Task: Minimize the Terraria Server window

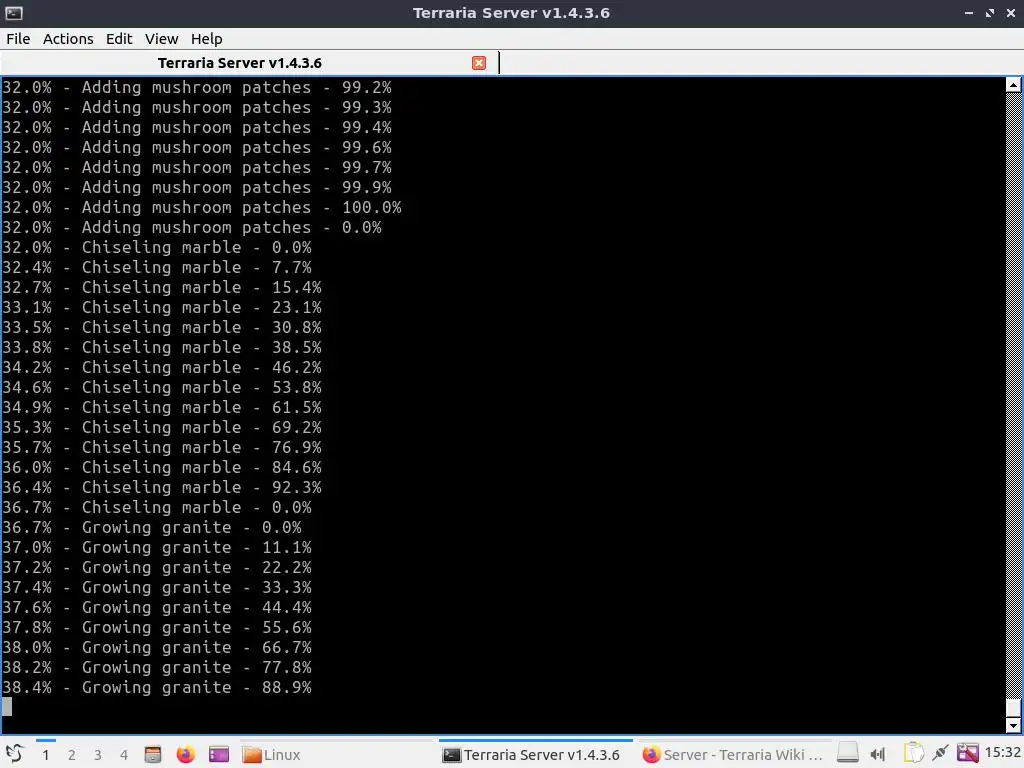Action: click(x=969, y=13)
